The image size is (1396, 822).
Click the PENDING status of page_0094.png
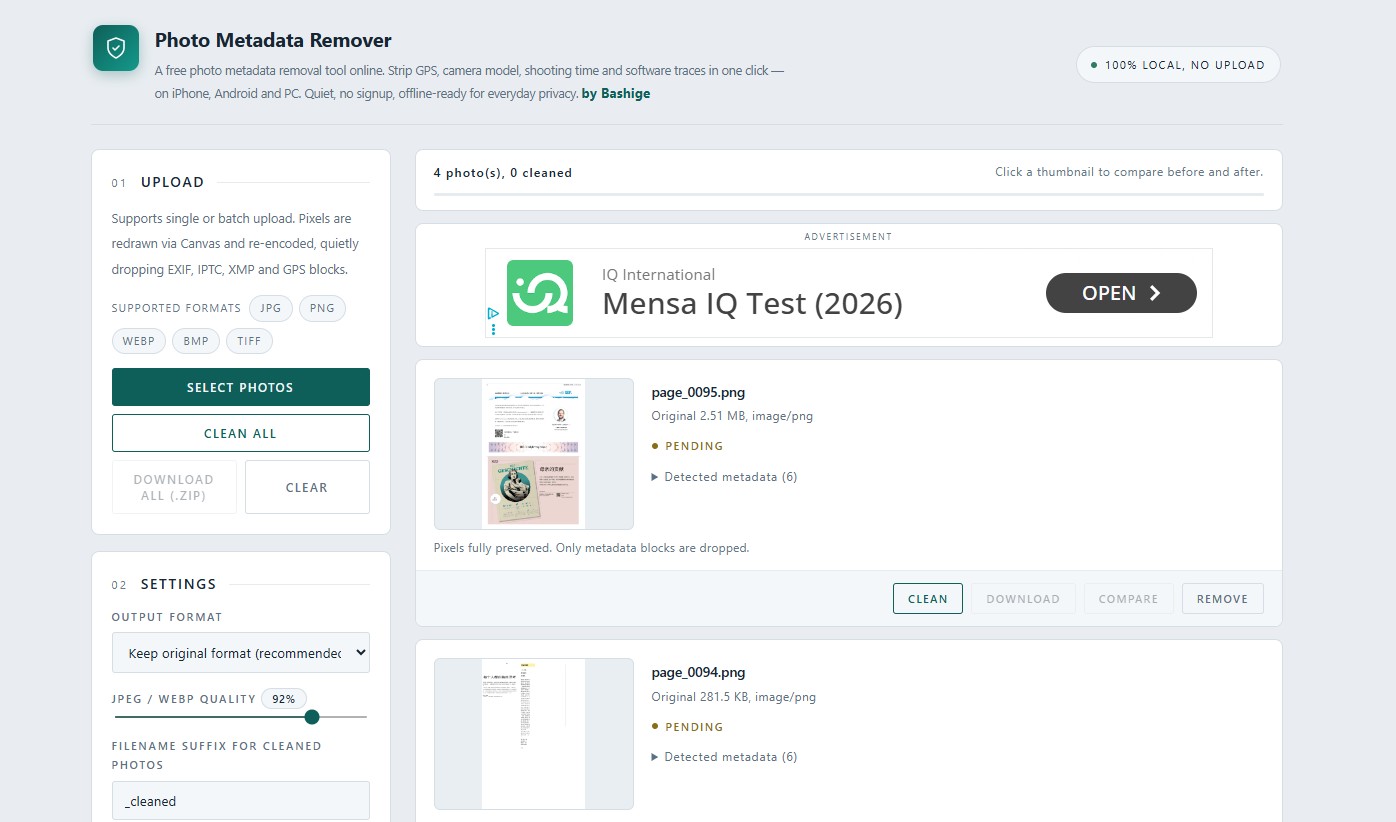688,727
